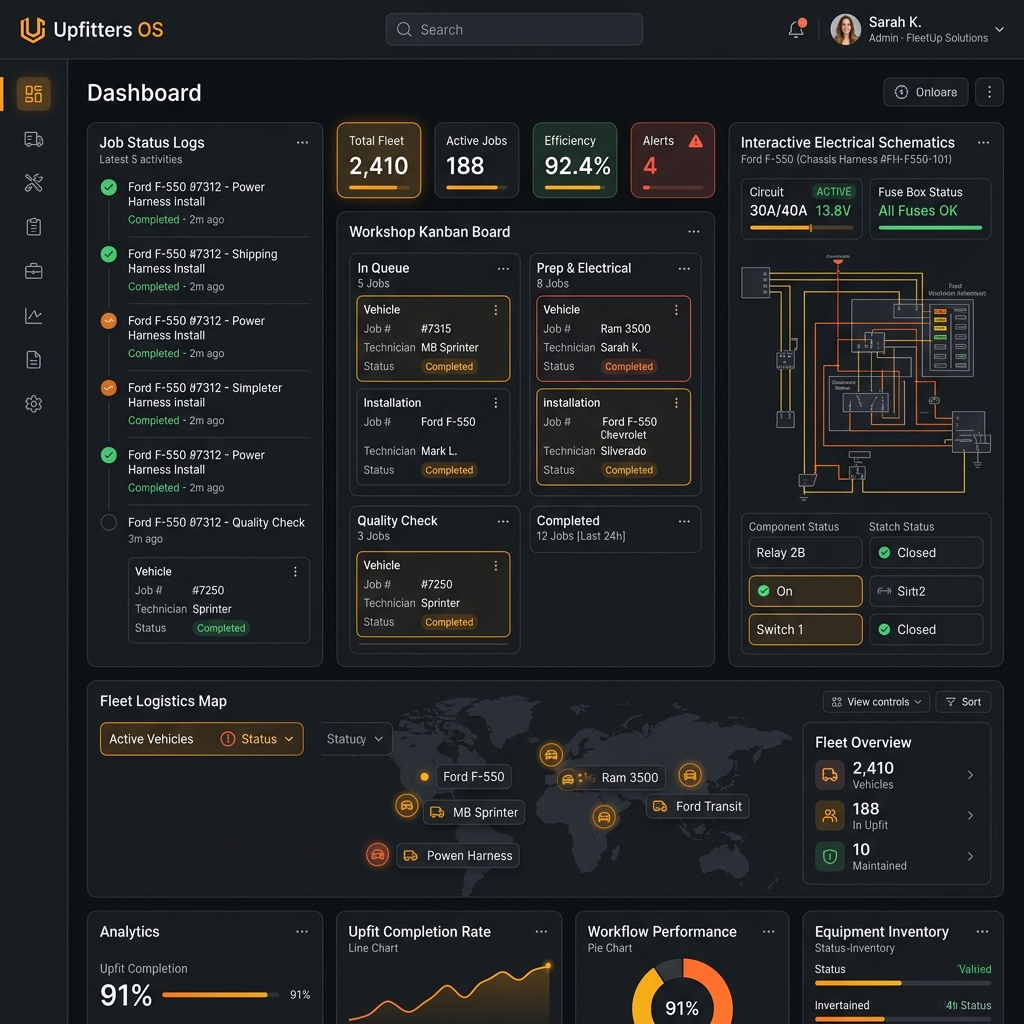Open the In Queue column menu
Image resolution: width=1024 pixels, height=1024 pixels.
pyautogui.click(x=503, y=268)
